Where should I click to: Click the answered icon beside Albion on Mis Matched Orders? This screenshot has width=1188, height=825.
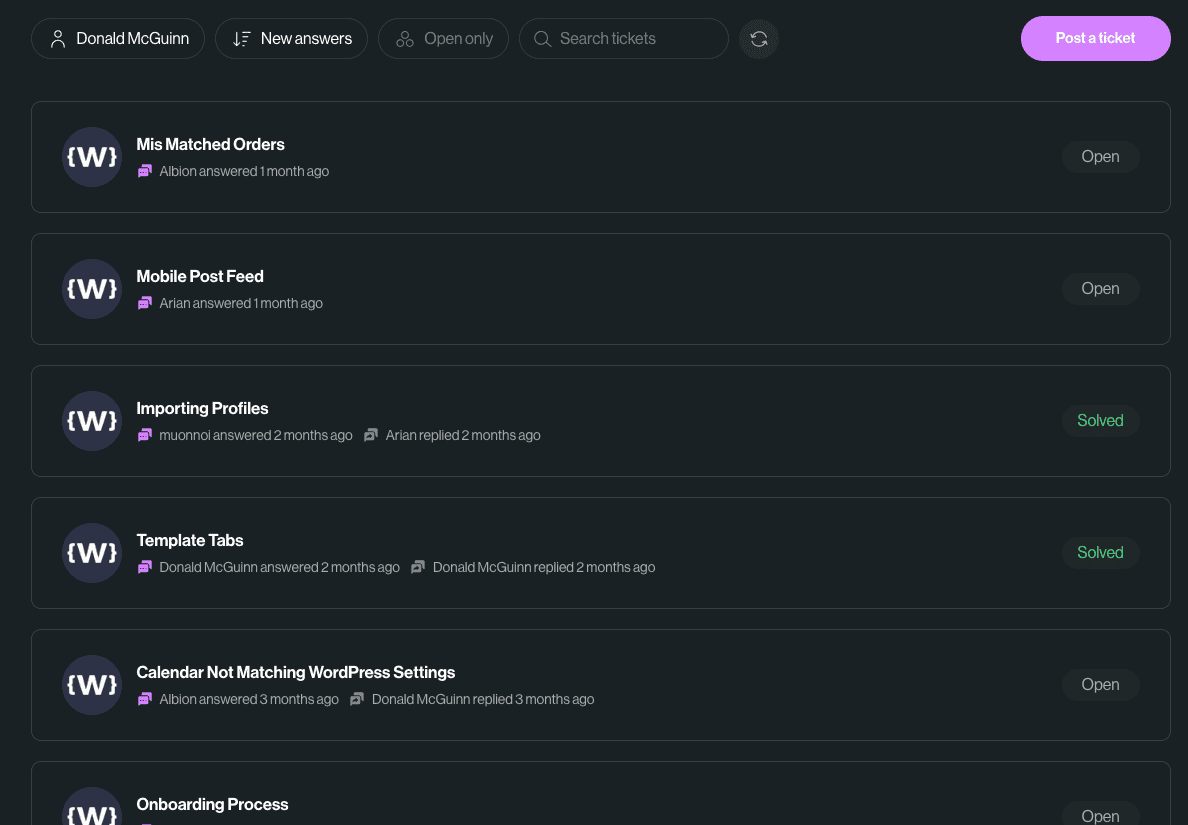tap(145, 171)
